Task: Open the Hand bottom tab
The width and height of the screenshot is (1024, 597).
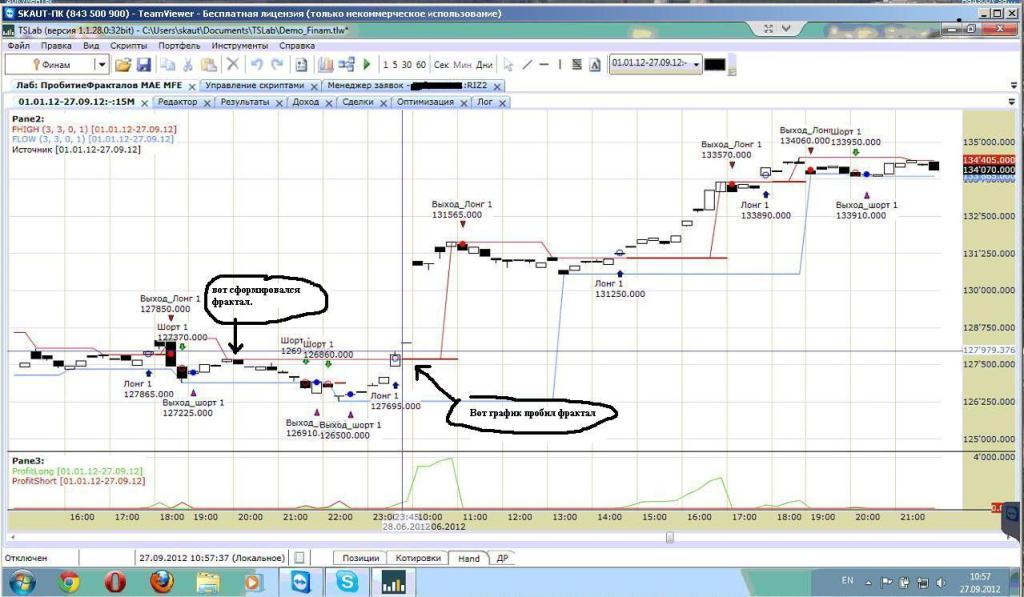Action: click(x=468, y=558)
